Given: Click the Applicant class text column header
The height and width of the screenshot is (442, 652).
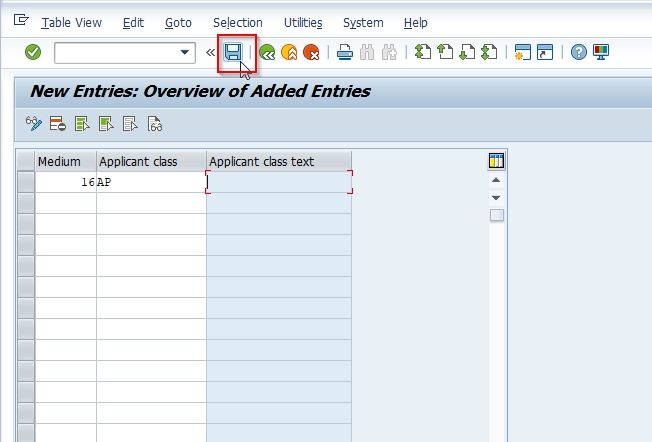Looking at the screenshot, I should tap(279, 161).
